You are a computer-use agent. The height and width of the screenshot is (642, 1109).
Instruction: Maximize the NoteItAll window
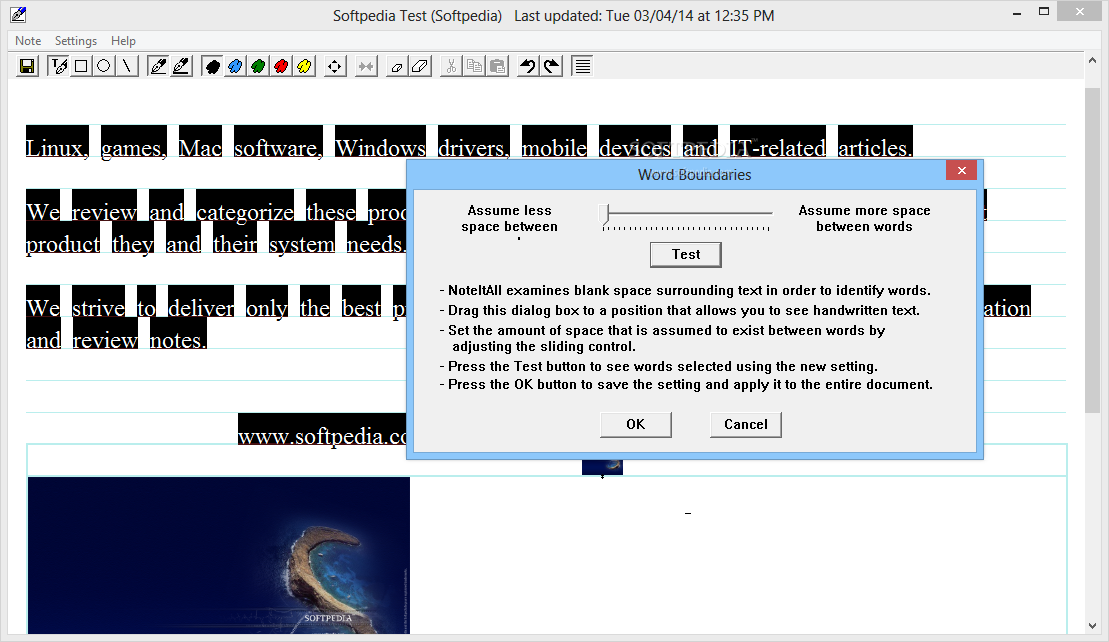(1044, 12)
